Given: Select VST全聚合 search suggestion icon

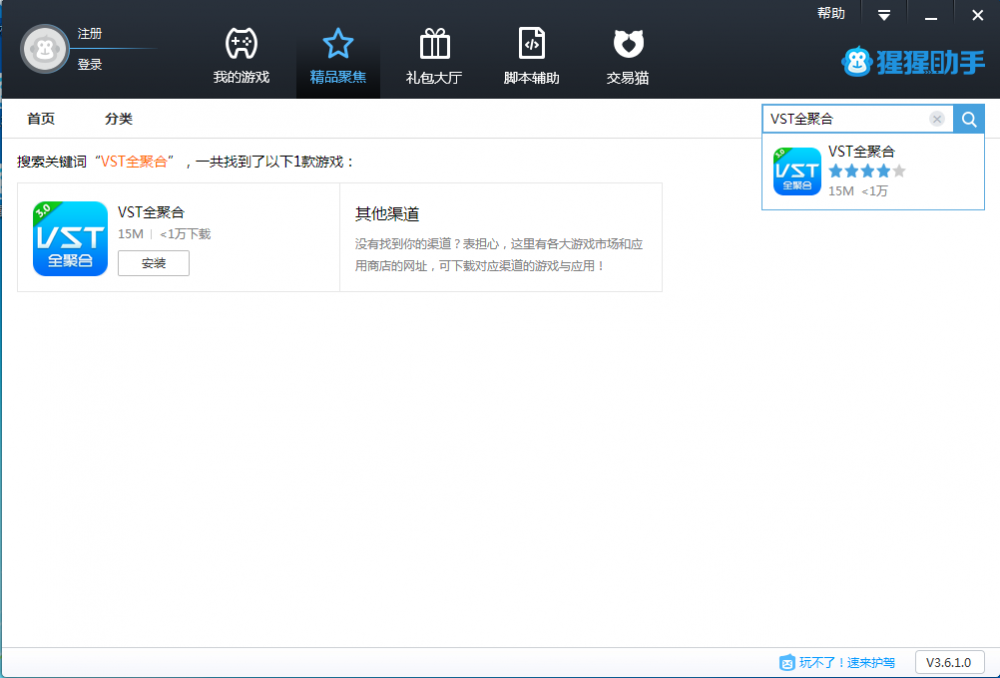Looking at the screenshot, I should [797, 171].
